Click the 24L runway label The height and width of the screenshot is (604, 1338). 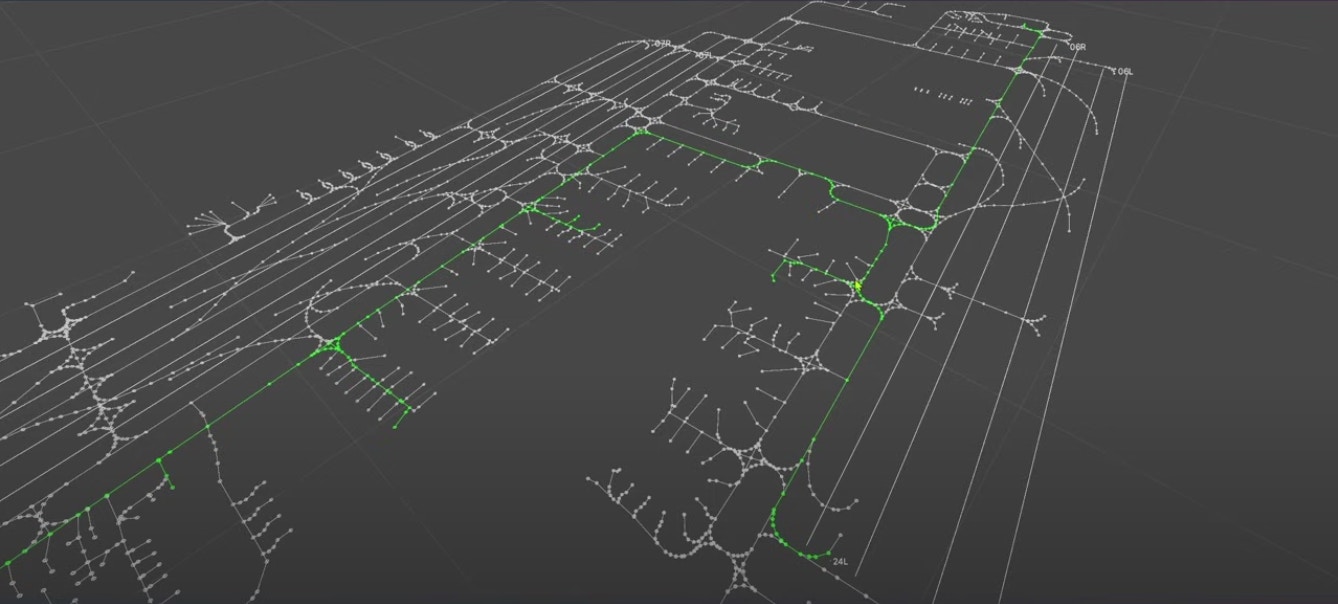[x=840, y=562]
